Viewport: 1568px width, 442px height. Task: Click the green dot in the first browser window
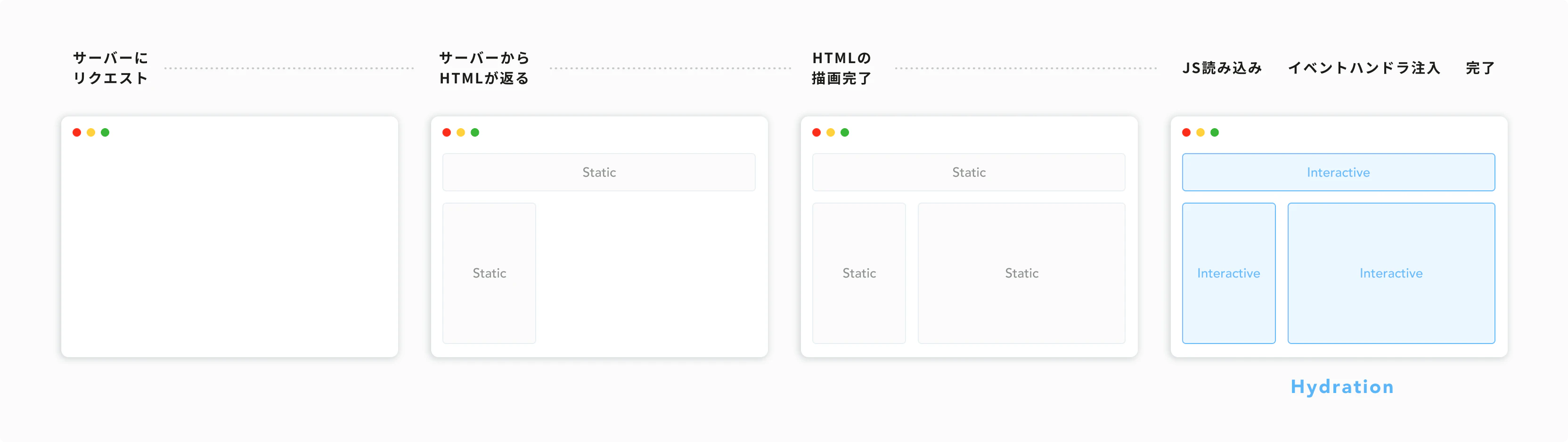click(106, 132)
